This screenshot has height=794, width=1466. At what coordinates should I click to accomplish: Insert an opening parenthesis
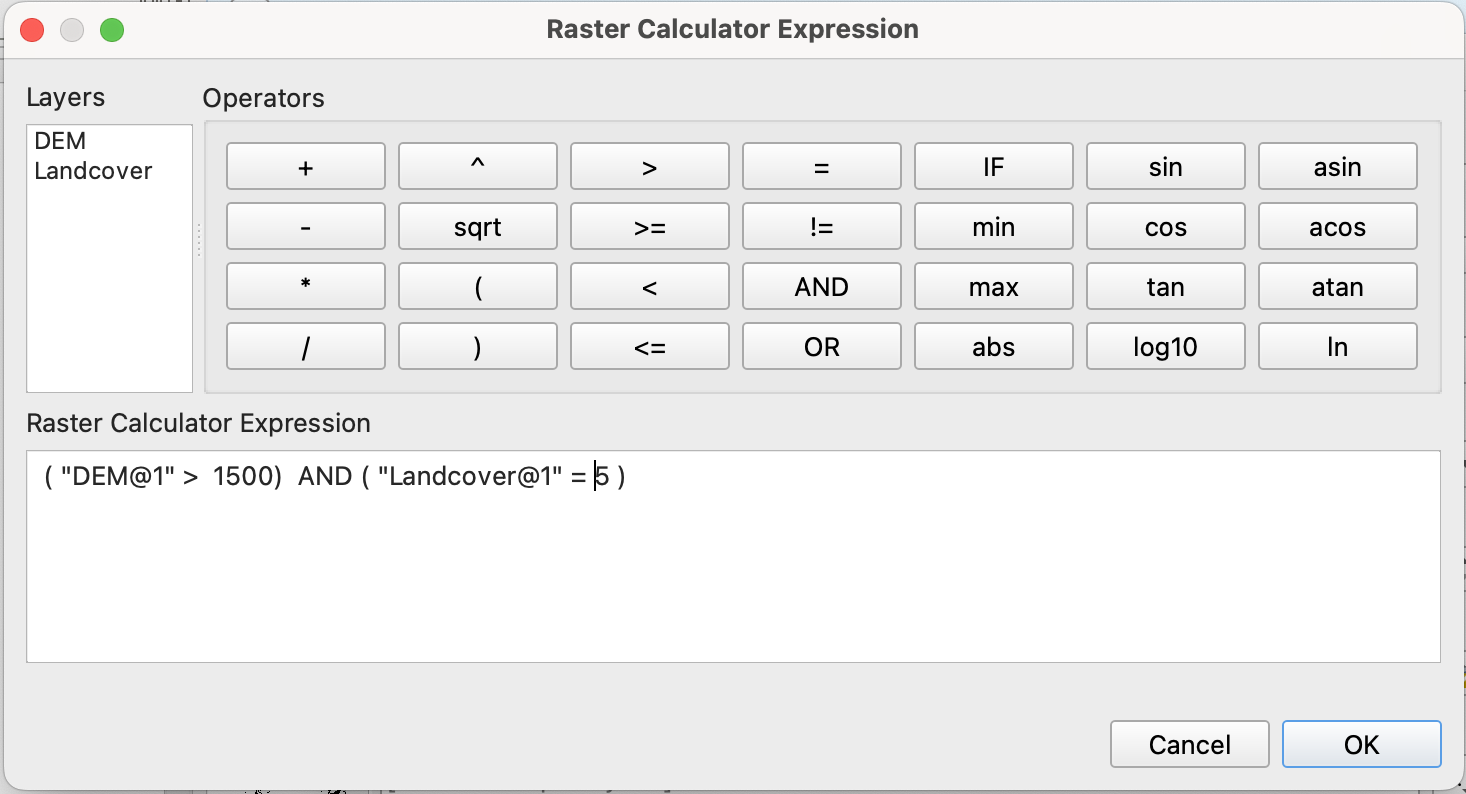(x=477, y=287)
